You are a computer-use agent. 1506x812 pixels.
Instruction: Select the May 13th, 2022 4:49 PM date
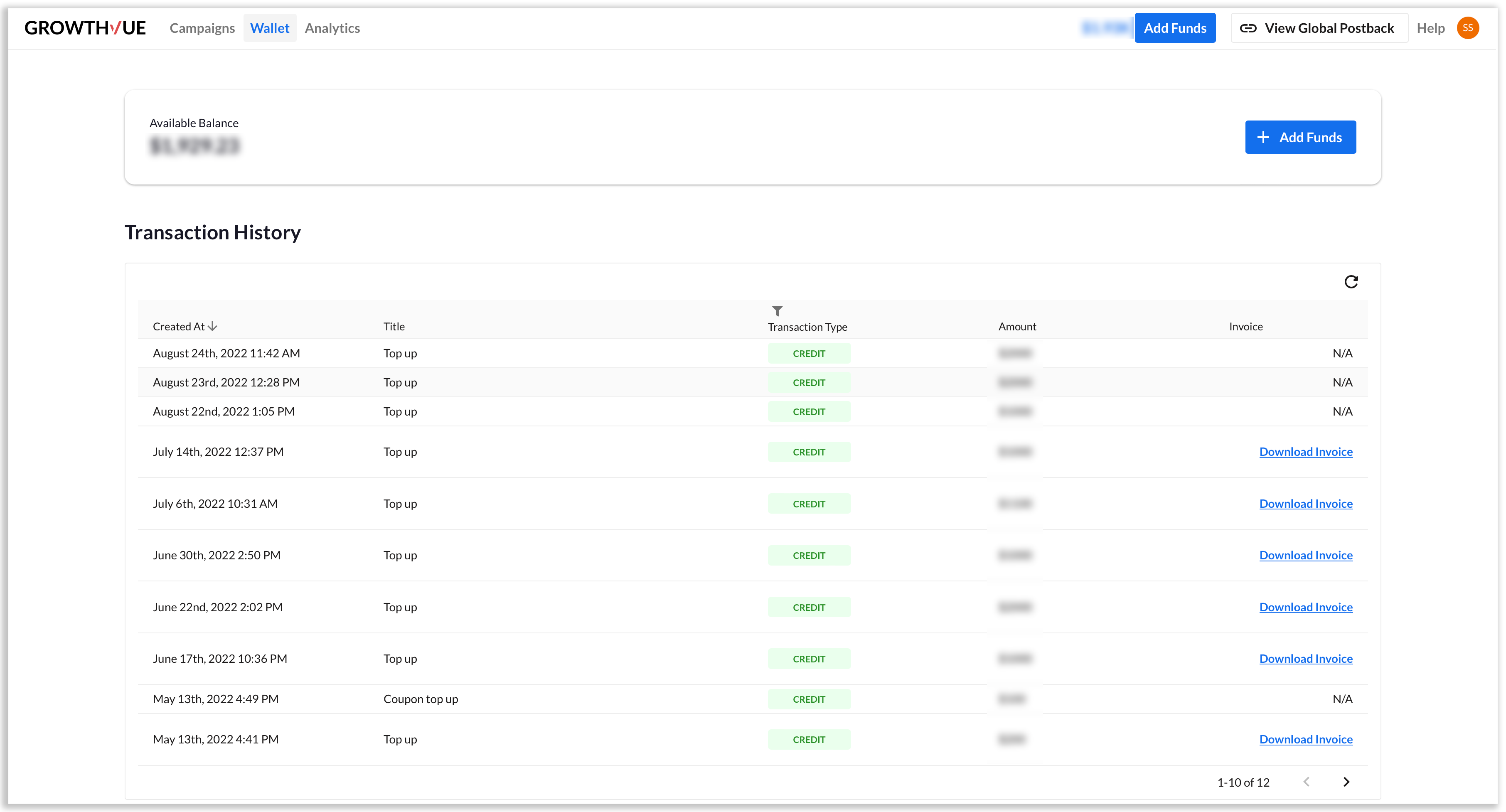[216, 699]
